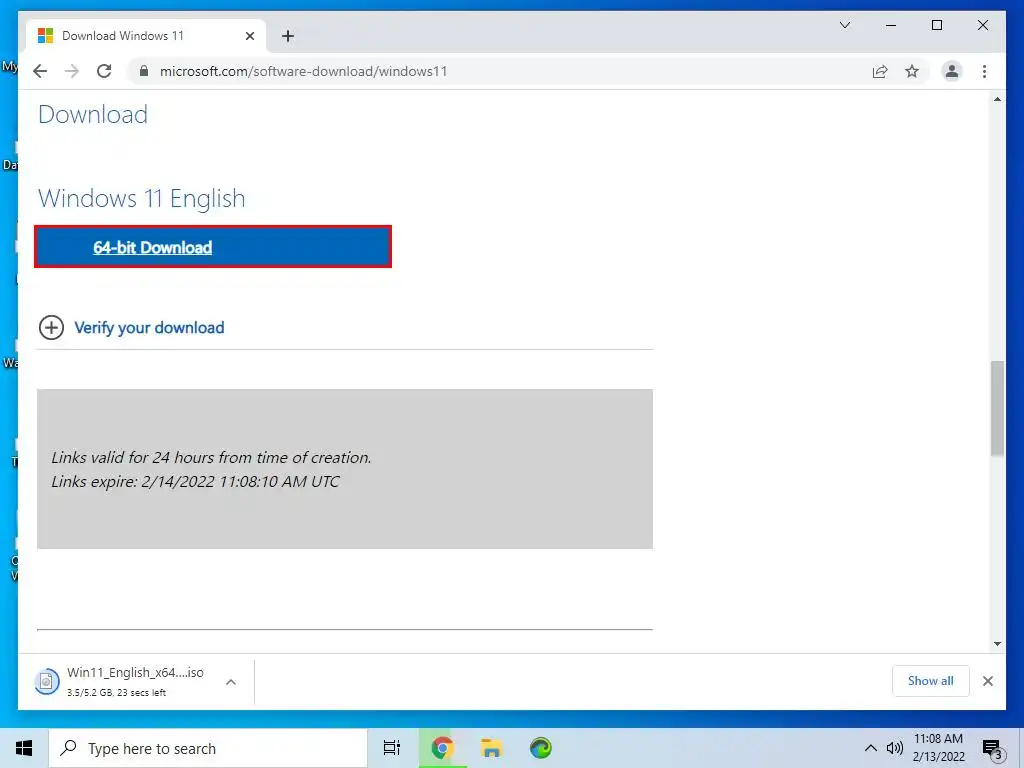Expand the Verify your download section
This screenshot has height=768, width=1024.
(x=51, y=327)
